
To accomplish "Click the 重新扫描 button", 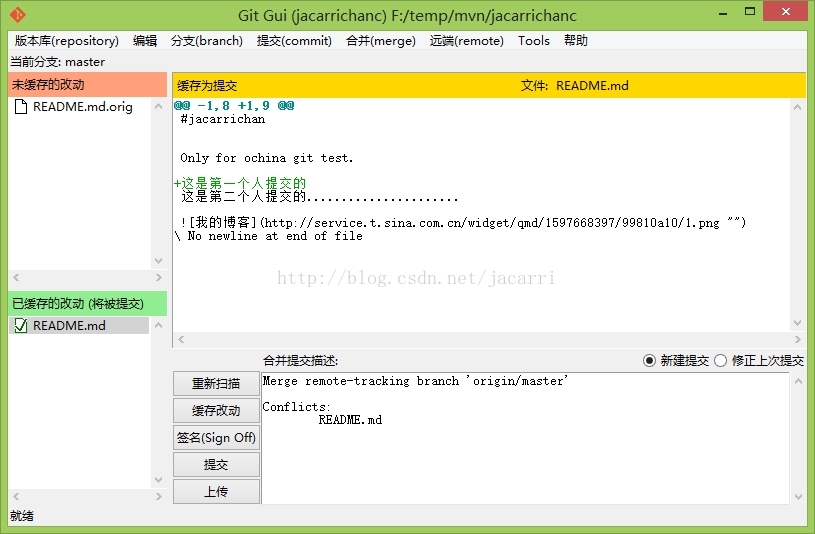I will point(216,384).
